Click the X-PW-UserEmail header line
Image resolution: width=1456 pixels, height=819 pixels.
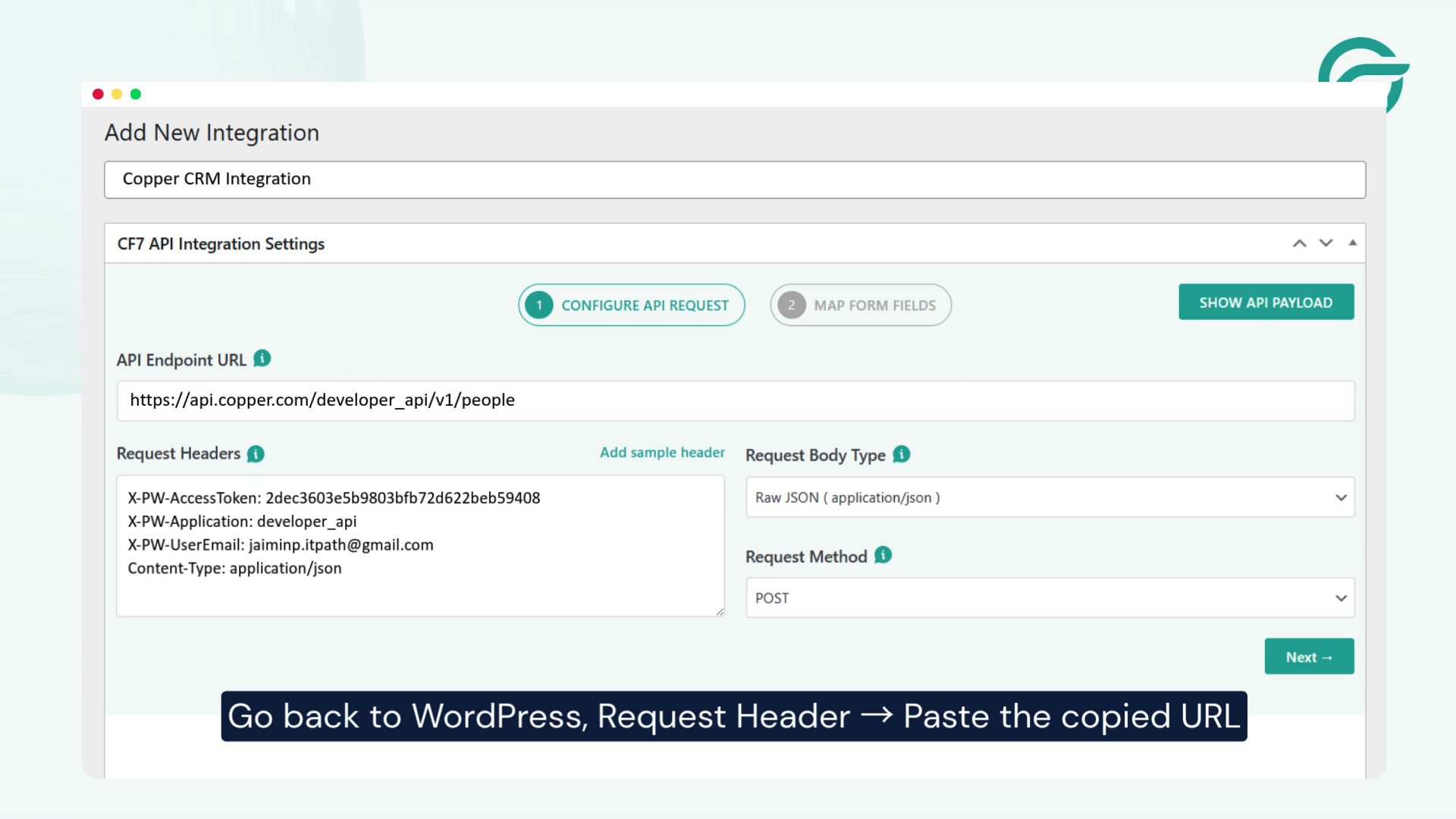click(281, 545)
